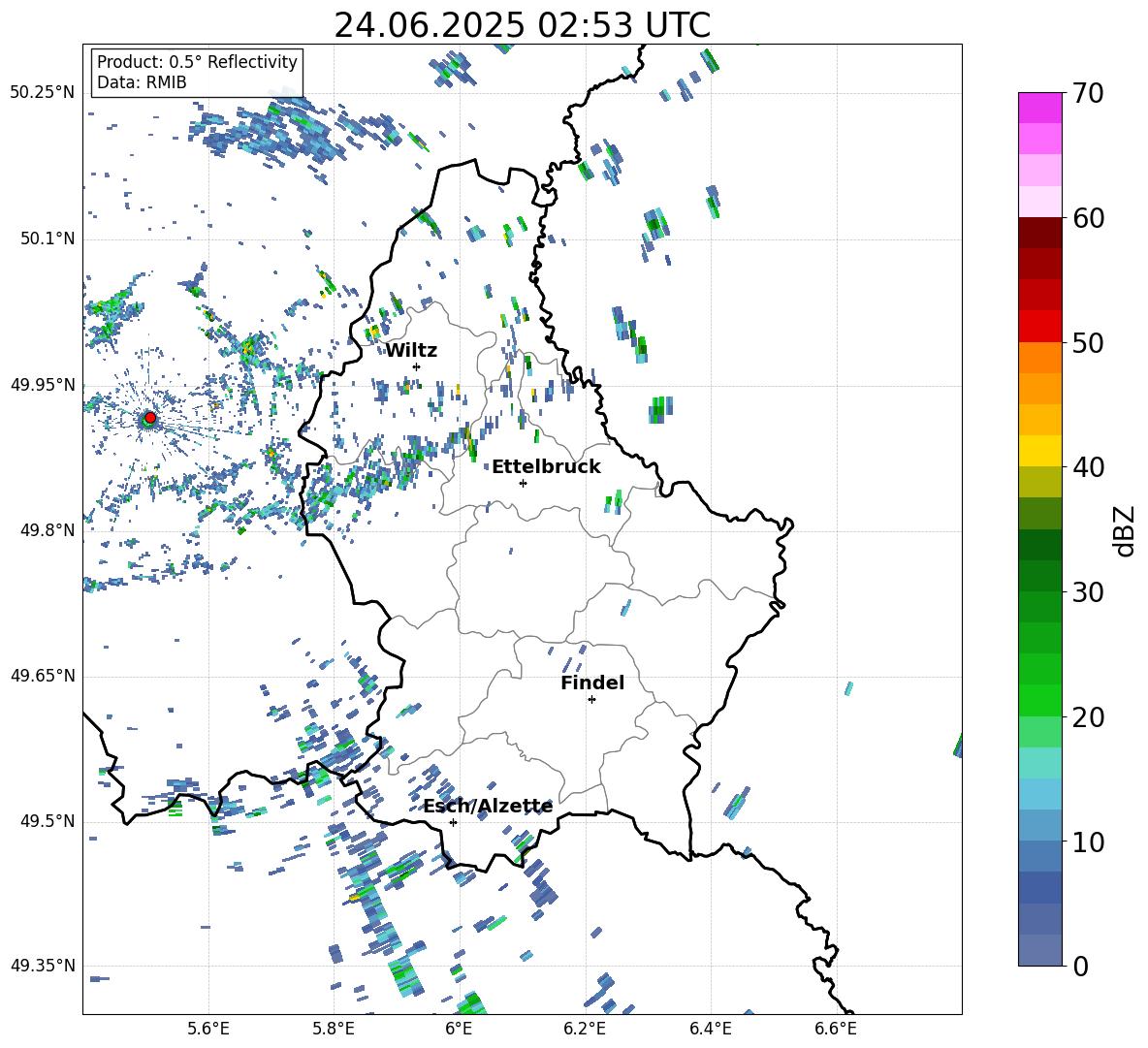The width and height of the screenshot is (1148, 1048).
Task: Click the 5.6°E longitude label
Action: [208, 1029]
